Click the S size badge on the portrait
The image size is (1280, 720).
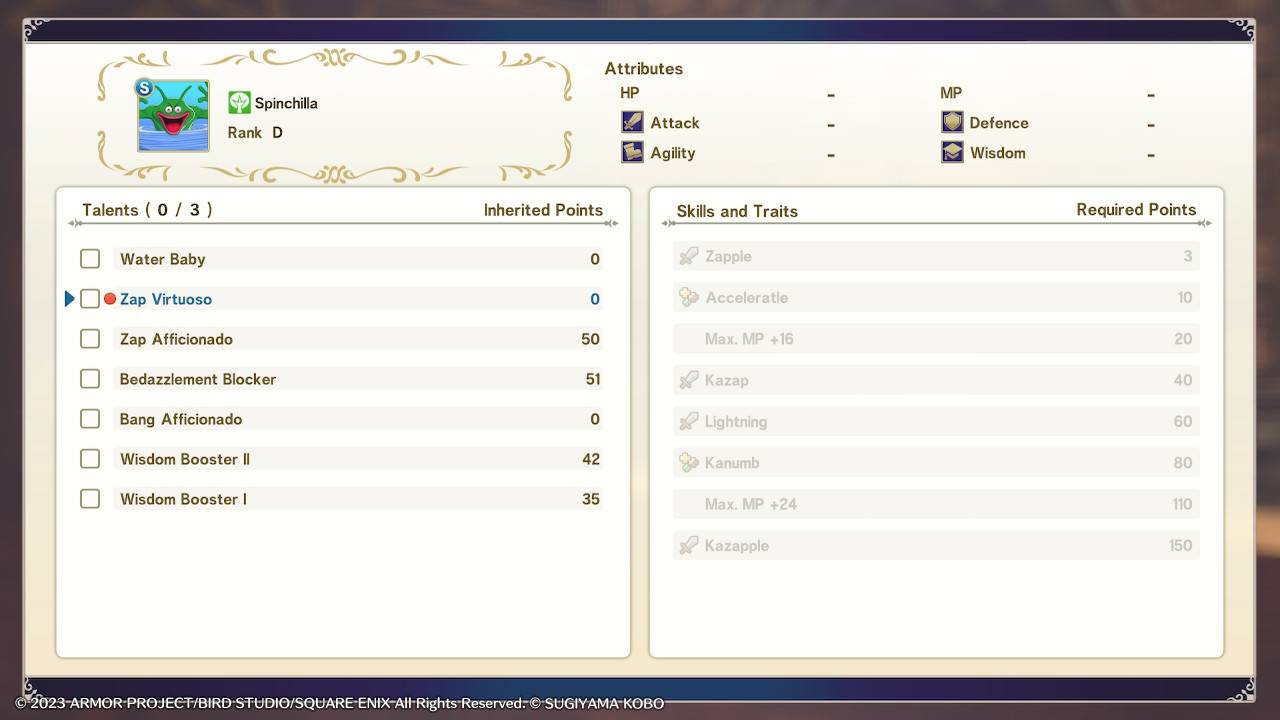pyautogui.click(x=144, y=87)
